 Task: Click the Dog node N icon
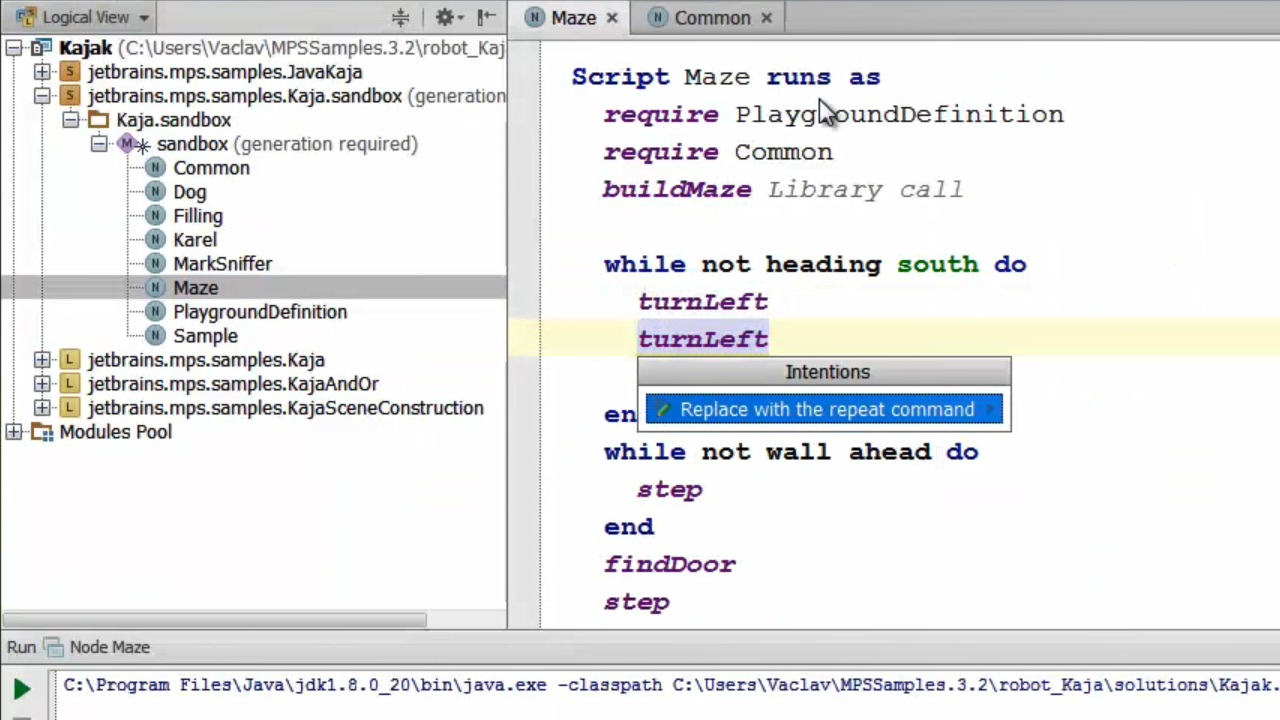(x=155, y=192)
